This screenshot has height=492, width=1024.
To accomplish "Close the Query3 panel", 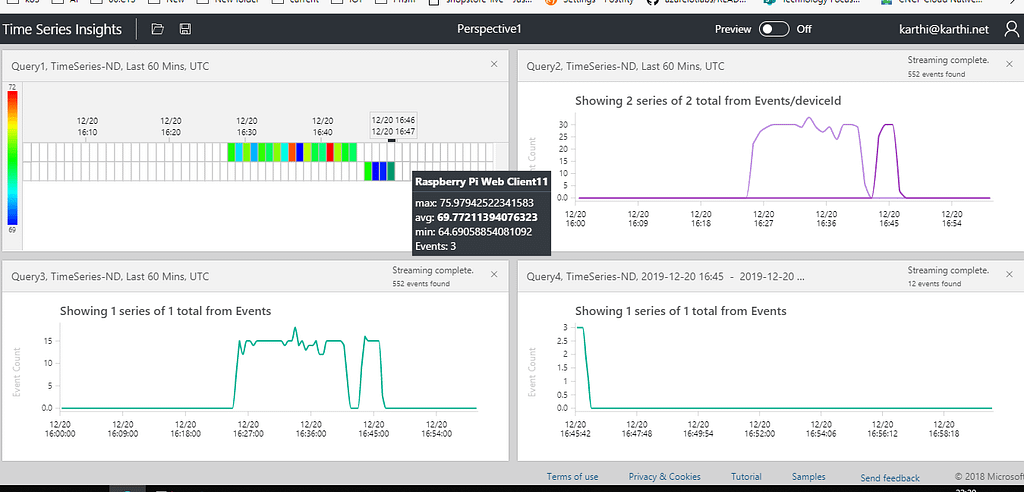I will (494, 274).
